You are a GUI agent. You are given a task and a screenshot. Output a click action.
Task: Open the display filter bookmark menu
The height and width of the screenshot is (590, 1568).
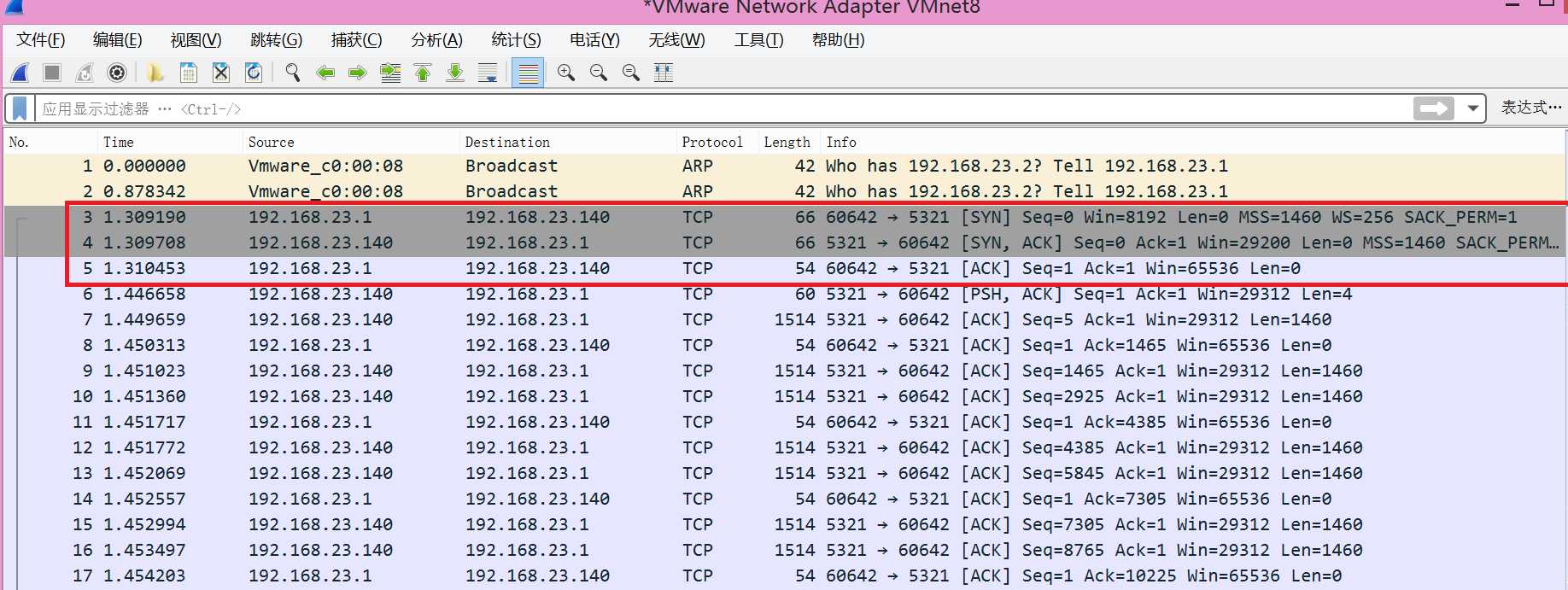point(20,108)
